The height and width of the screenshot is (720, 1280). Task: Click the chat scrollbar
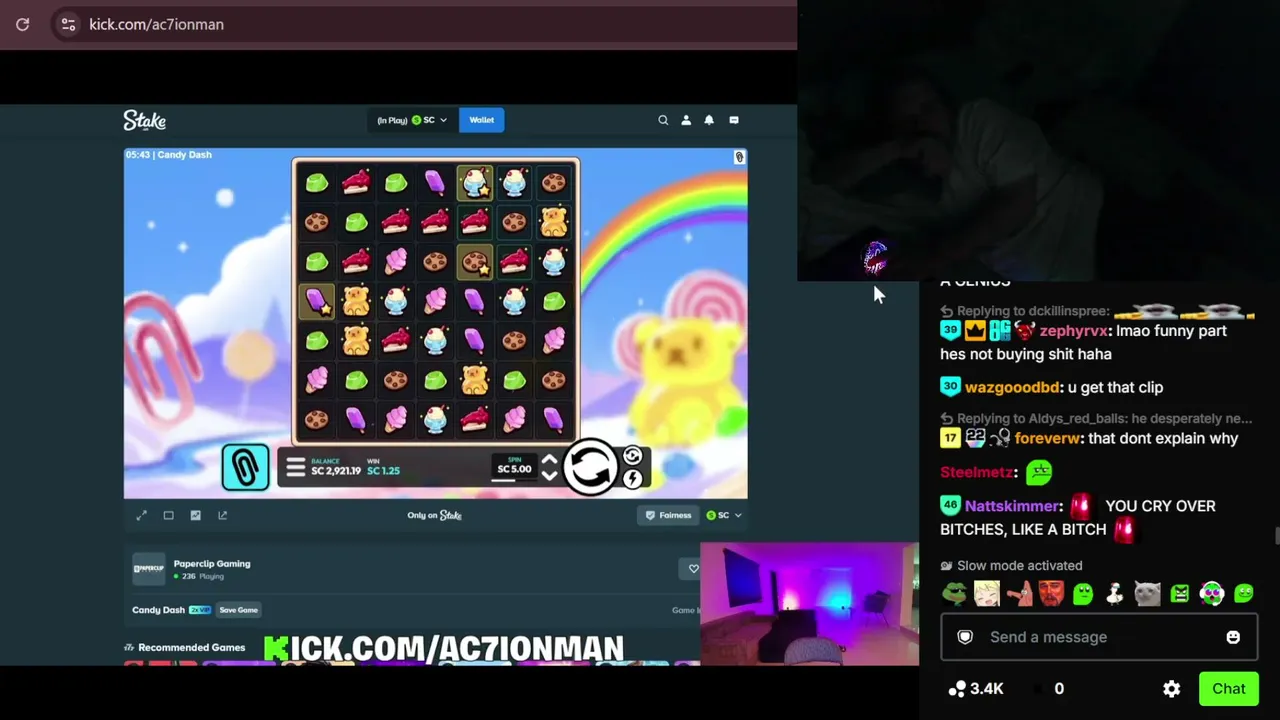[1277, 536]
